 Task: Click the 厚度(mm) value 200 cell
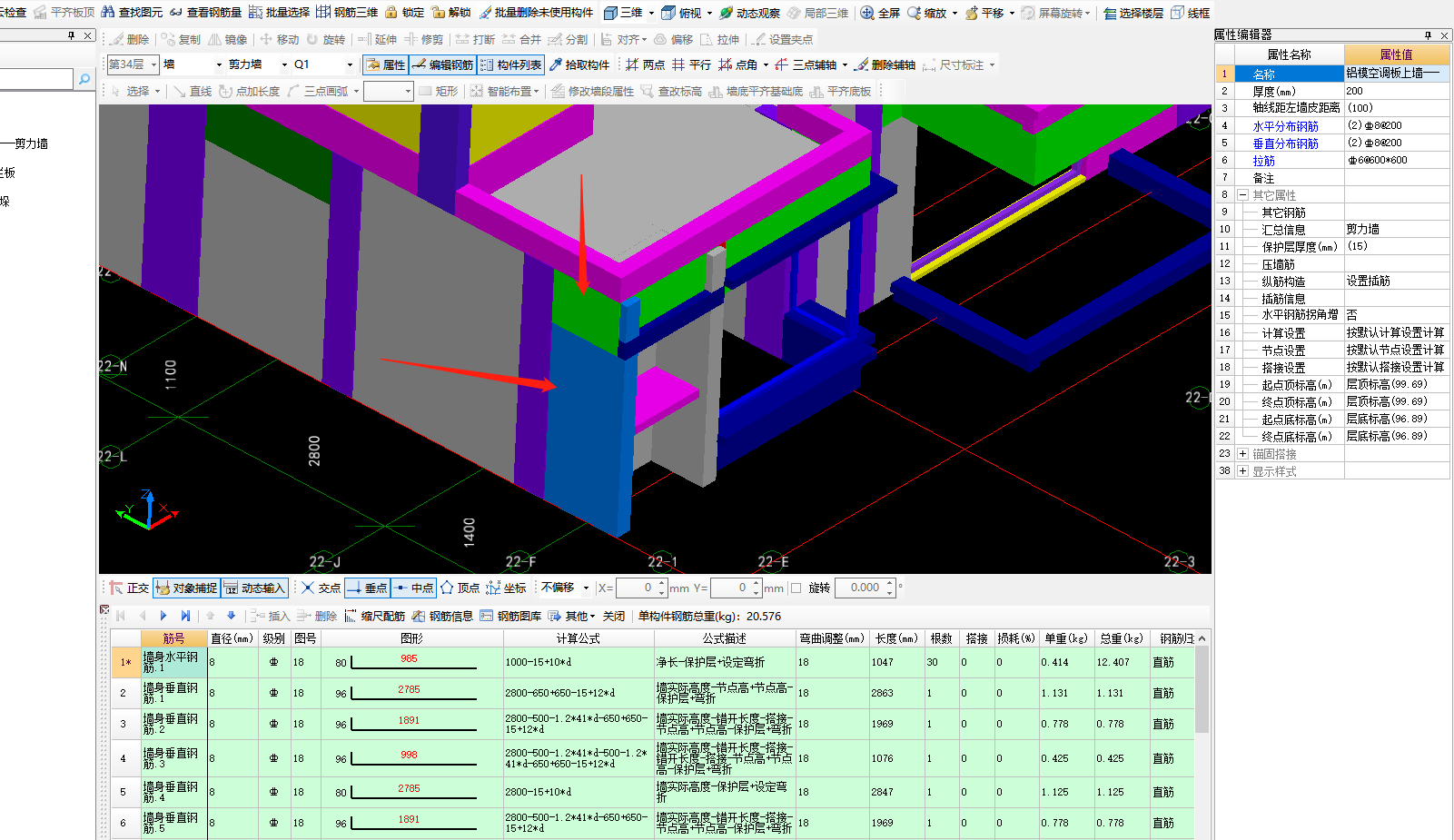click(x=1397, y=91)
